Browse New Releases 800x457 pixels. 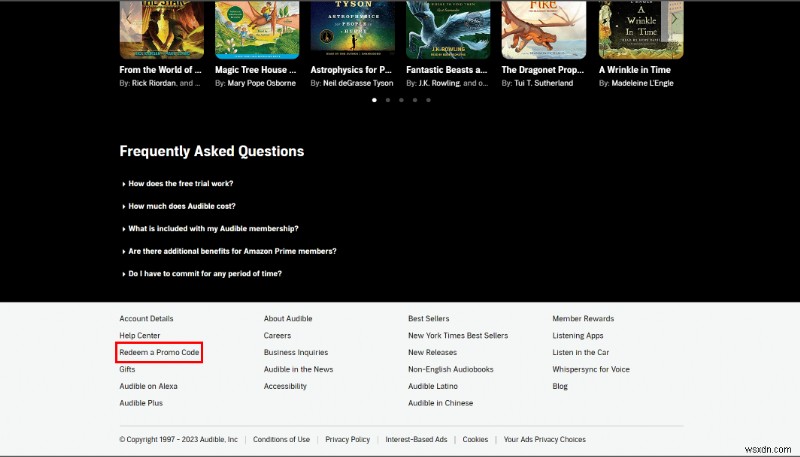pyautogui.click(x=433, y=352)
